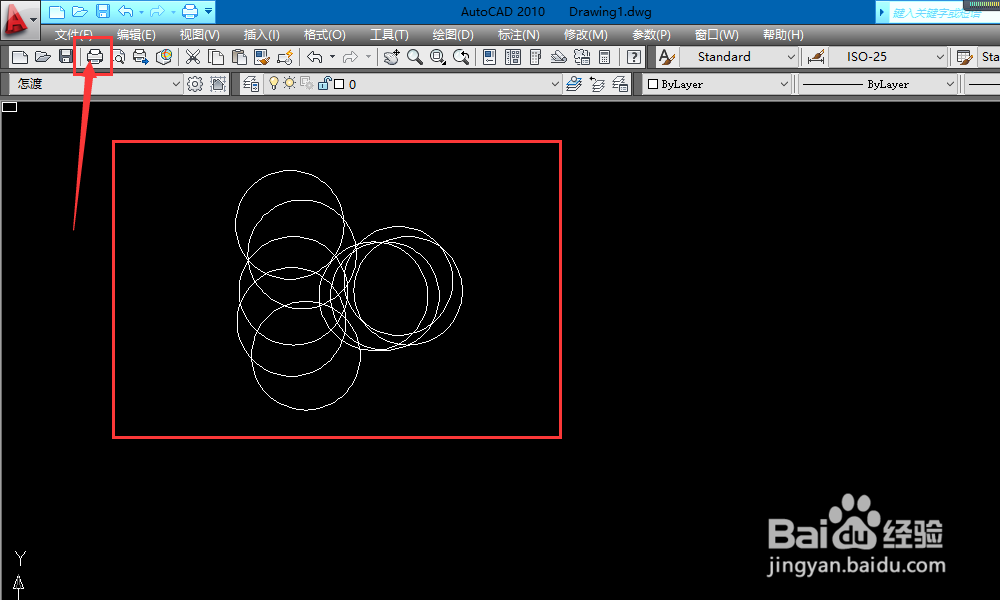Click Save in the Quick Access toolbar
1000x600 pixels.
point(103,11)
